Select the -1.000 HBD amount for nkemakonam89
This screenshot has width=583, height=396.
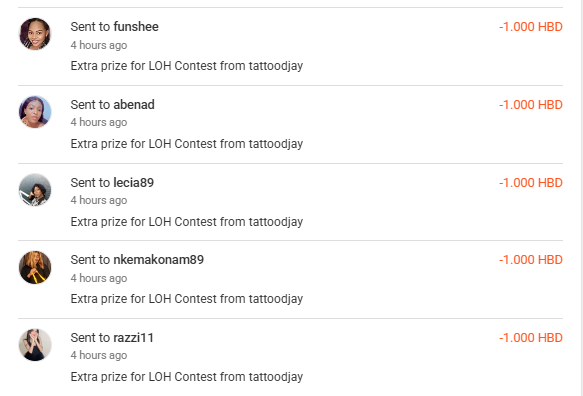[x=531, y=260]
